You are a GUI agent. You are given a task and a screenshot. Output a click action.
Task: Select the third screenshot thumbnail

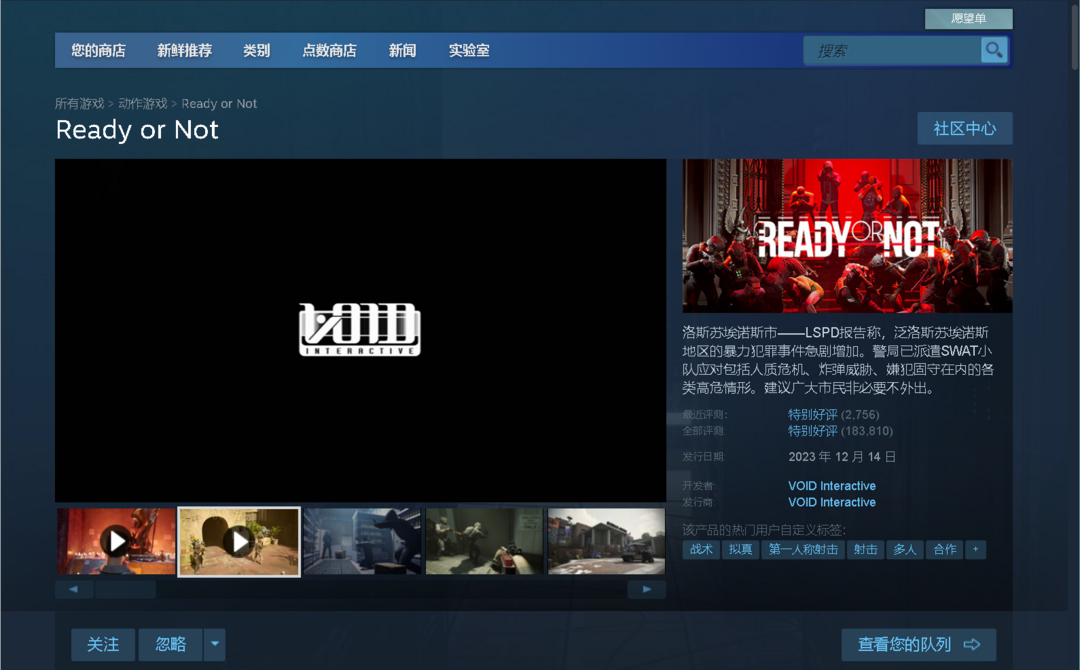click(x=362, y=542)
